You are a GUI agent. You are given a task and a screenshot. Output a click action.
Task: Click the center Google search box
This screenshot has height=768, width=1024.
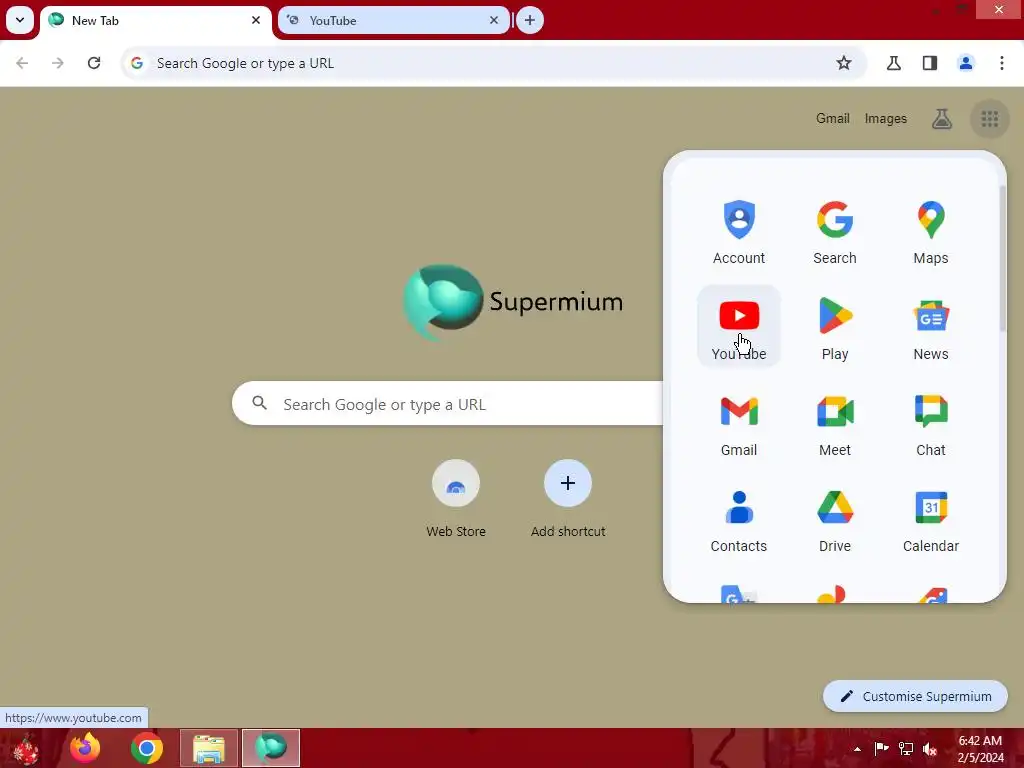pos(448,404)
